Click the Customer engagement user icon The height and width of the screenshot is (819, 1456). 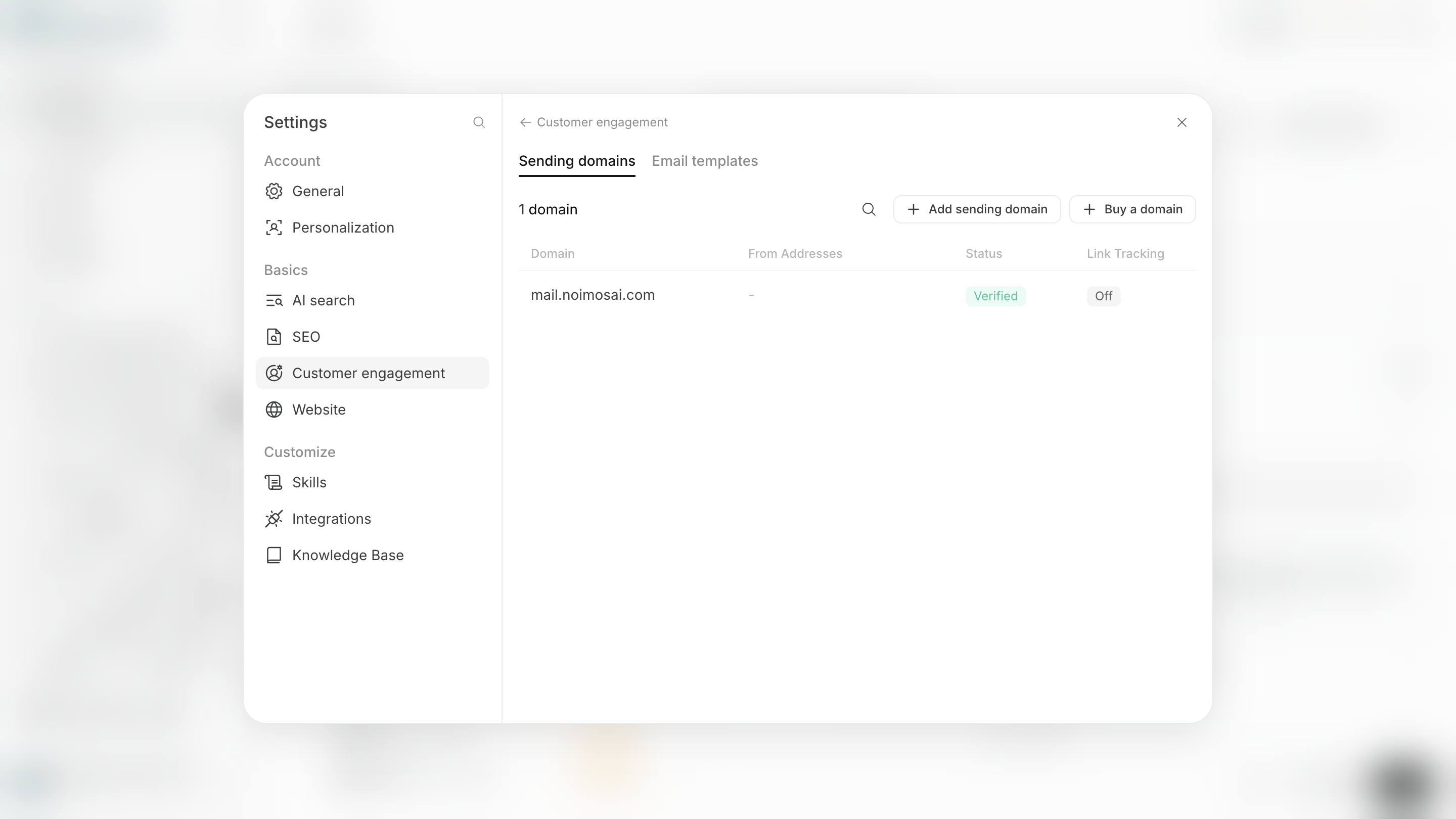coord(274,373)
